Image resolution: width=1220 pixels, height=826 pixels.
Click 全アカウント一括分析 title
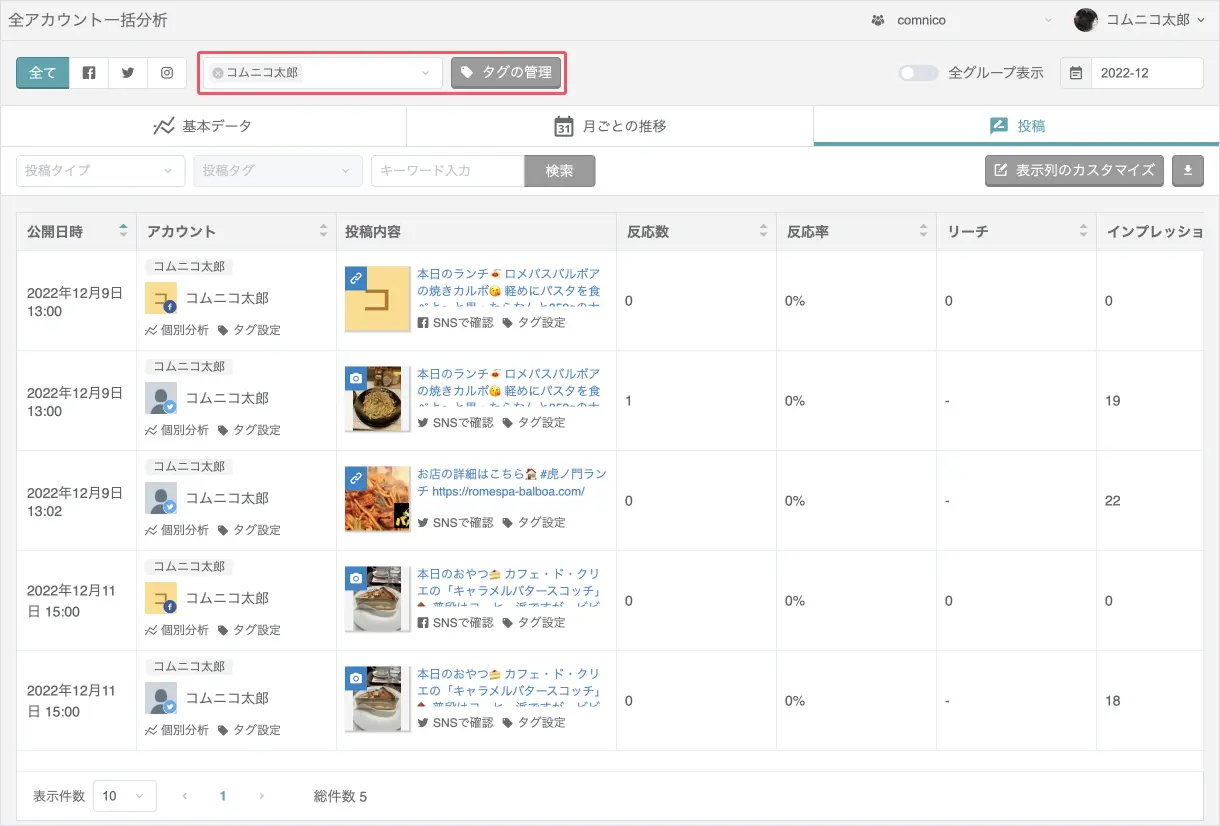88,20
